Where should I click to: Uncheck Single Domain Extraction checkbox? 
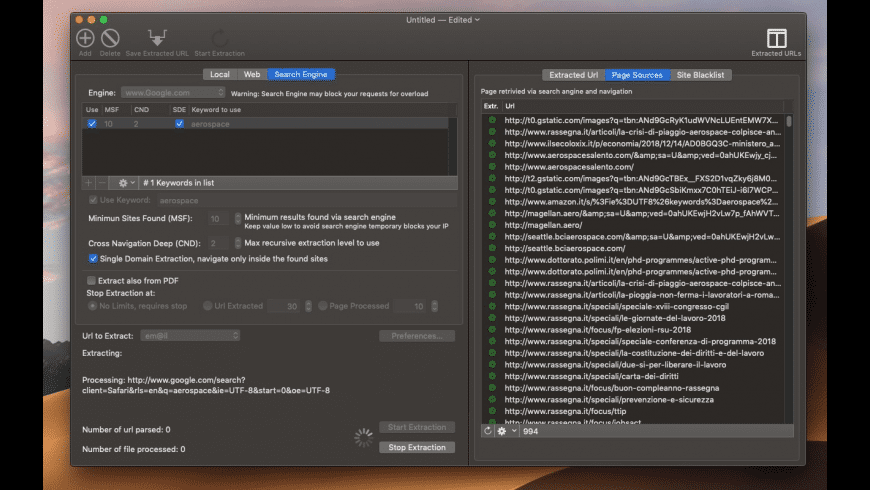click(x=93, y=259)
